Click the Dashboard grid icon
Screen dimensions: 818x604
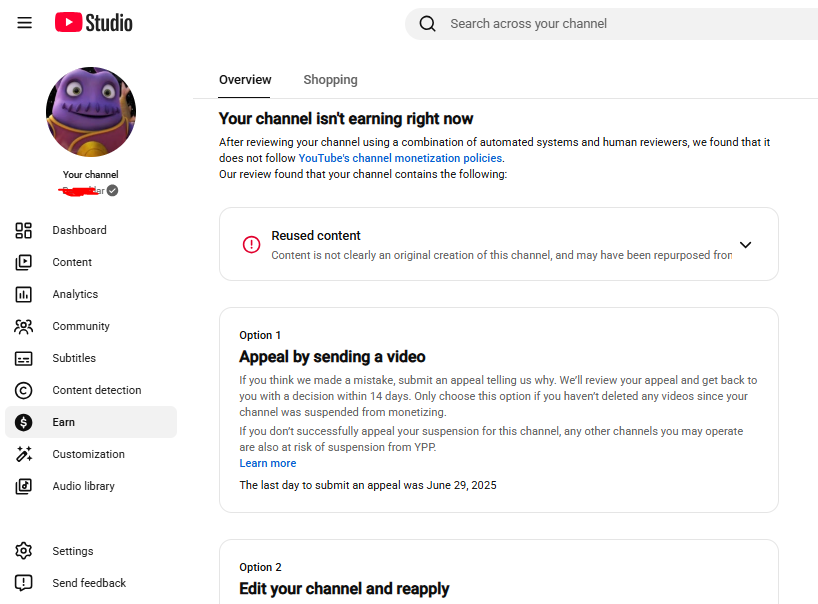pos(23,230)
